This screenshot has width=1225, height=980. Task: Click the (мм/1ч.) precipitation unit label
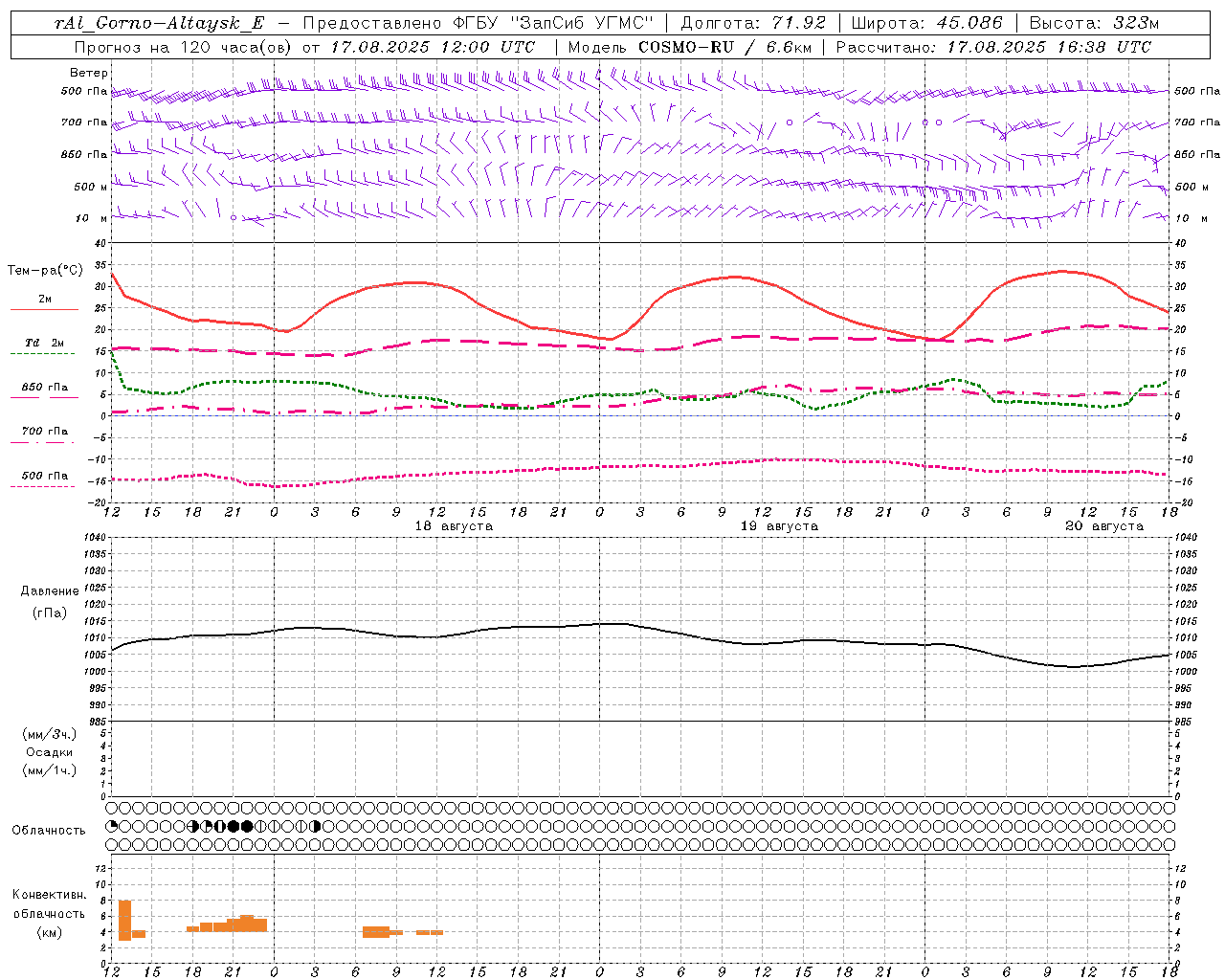(49, 770)
